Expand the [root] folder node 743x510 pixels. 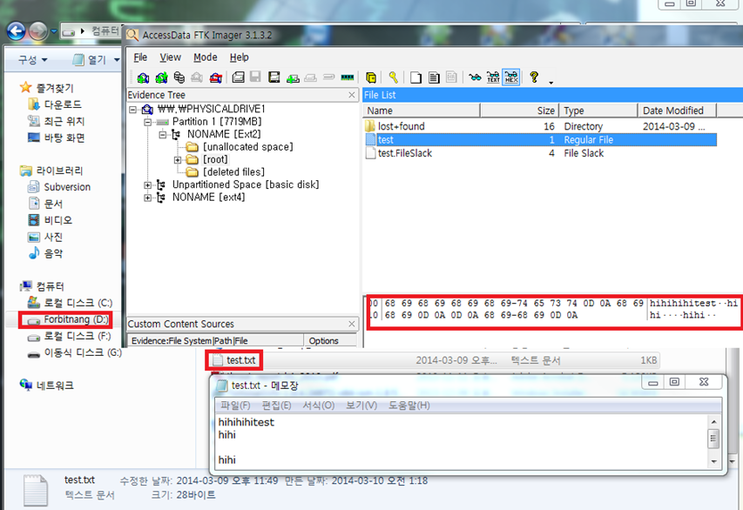tap(177, 160)
